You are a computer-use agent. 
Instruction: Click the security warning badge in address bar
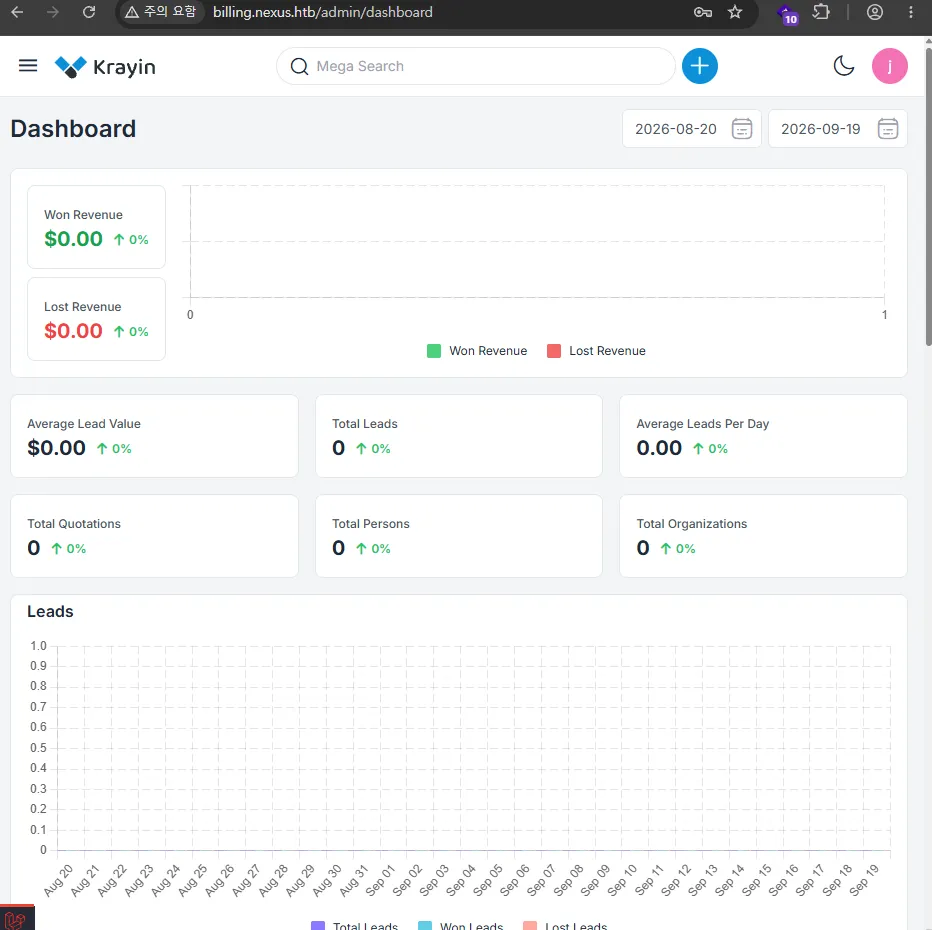tap(160, 12)
